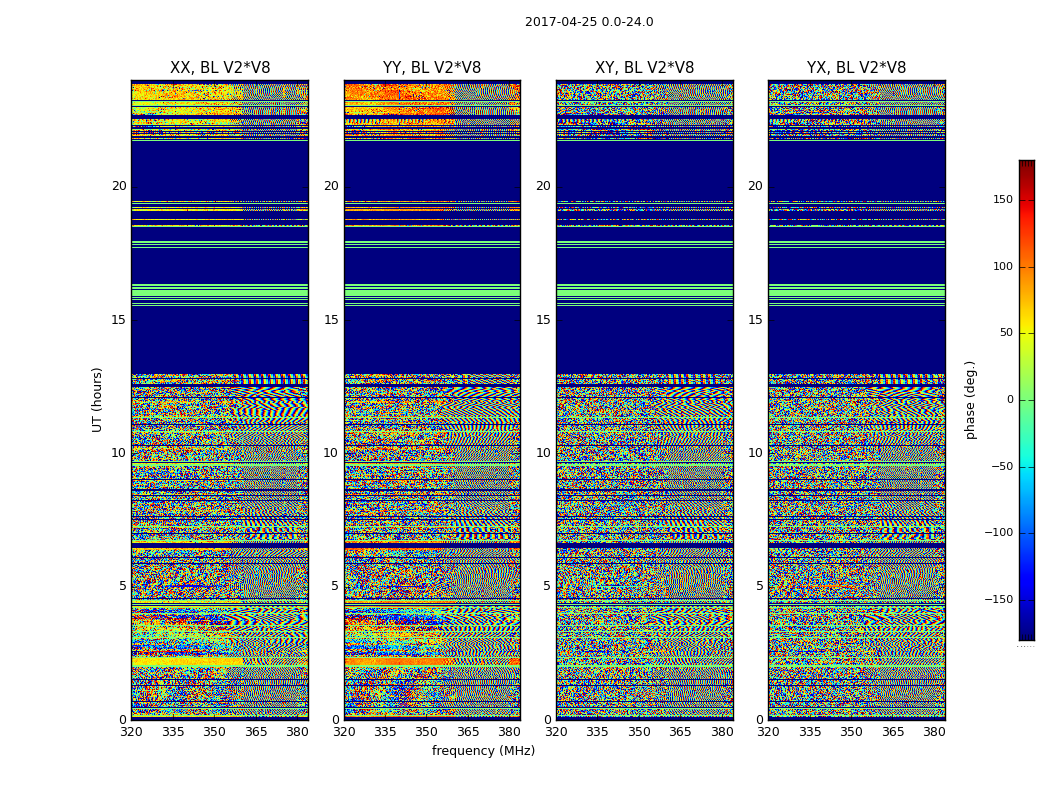This screenshot has height=800, width=1050.
Task: Click the XY, BL V2*V8 panel title
Action: pos(644,68)
